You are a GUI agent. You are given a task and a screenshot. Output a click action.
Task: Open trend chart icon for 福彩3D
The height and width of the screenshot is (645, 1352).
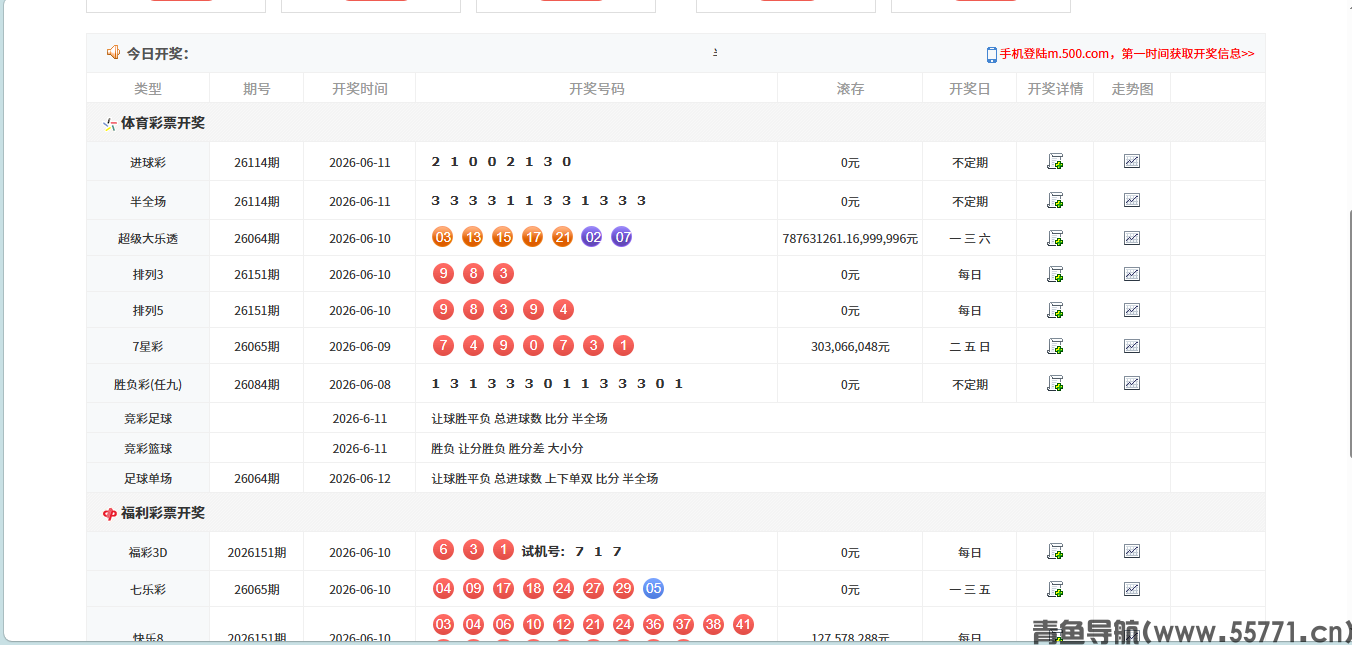point(1132,551)
